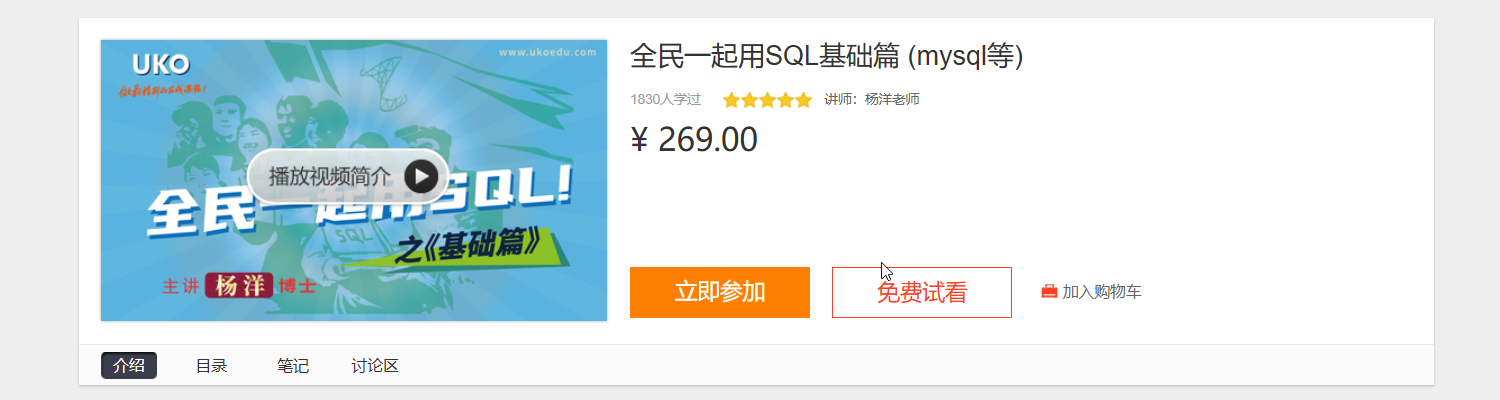
Task: Click the play icon on video preview
Action: pos(421,176)
